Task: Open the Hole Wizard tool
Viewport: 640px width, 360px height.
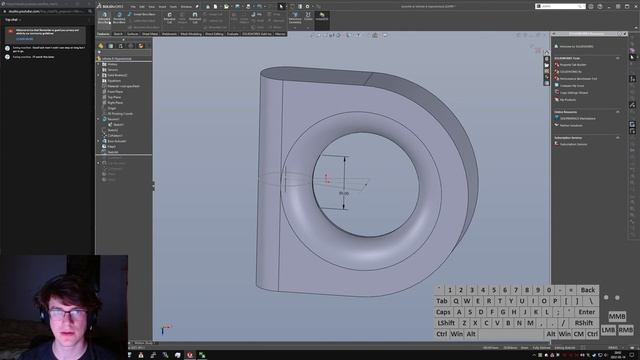Action: pyautogui.click(x=182, y=18)
